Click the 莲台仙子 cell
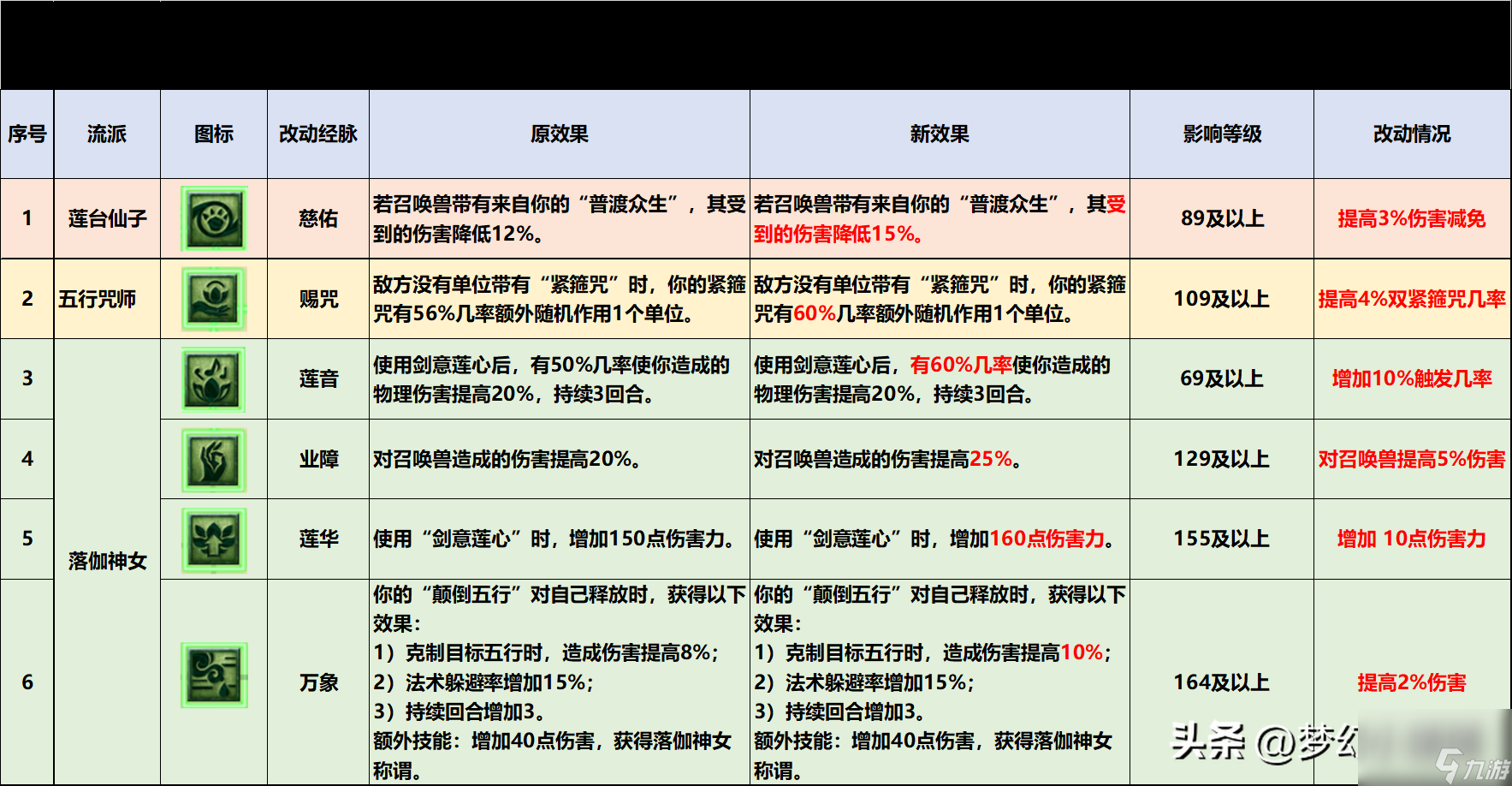This screenshot has width=1512, height=786. coord(107,218)
